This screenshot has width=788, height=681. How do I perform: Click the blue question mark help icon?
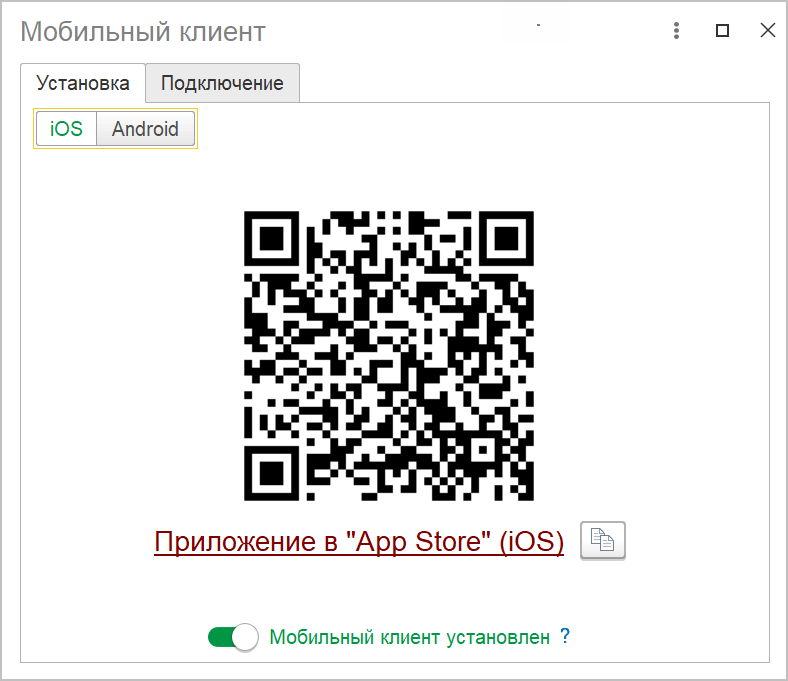tap(565, 636)
